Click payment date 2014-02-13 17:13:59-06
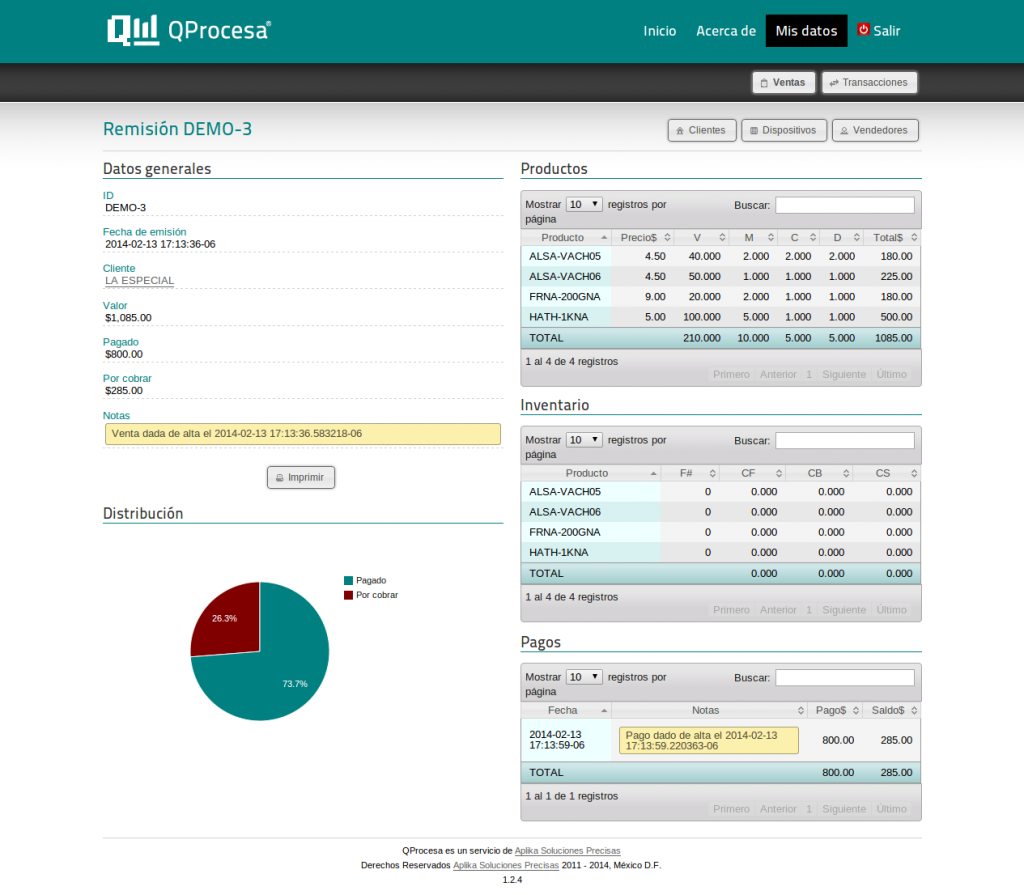Screen dimensions: 1024x895 pos(557,740)
